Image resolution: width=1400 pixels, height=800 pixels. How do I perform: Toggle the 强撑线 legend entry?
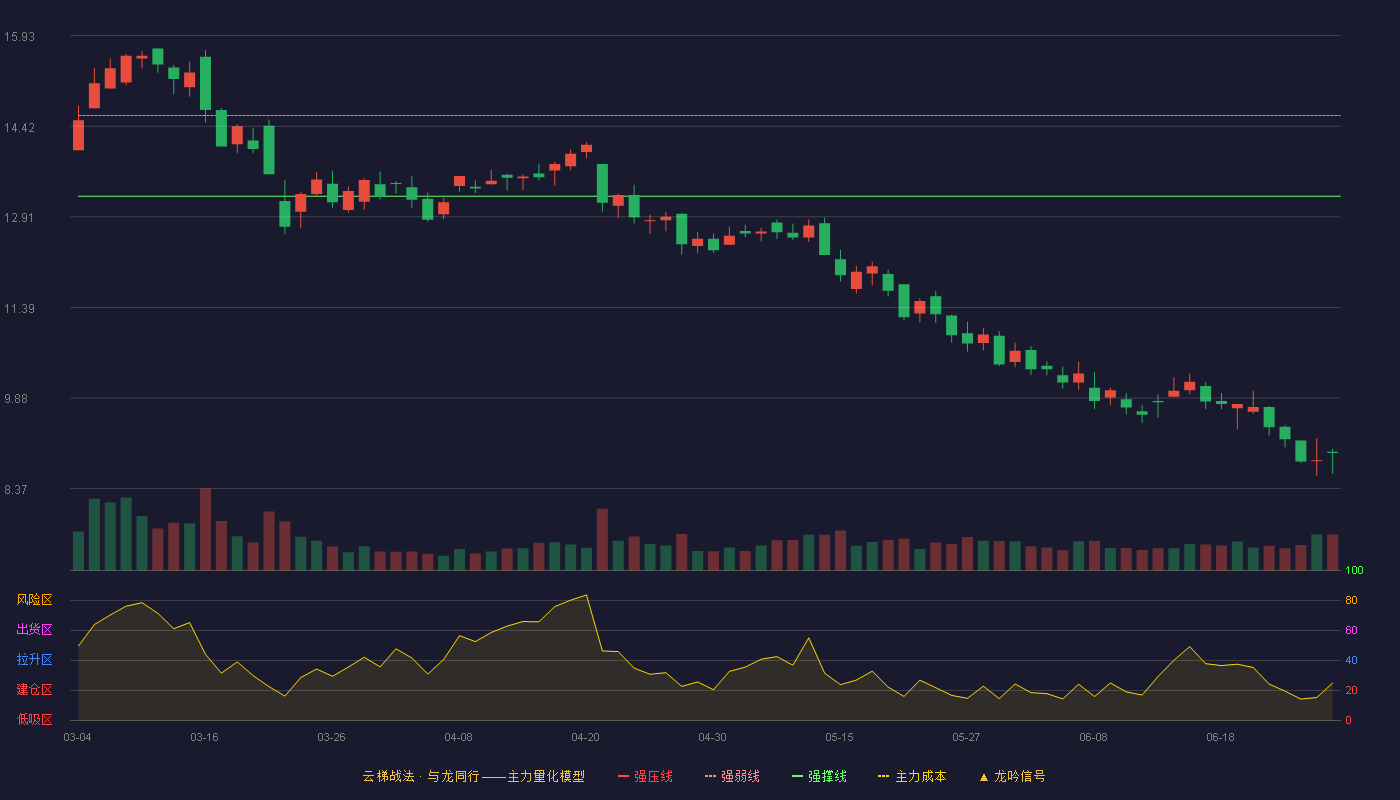click(819, 776)
